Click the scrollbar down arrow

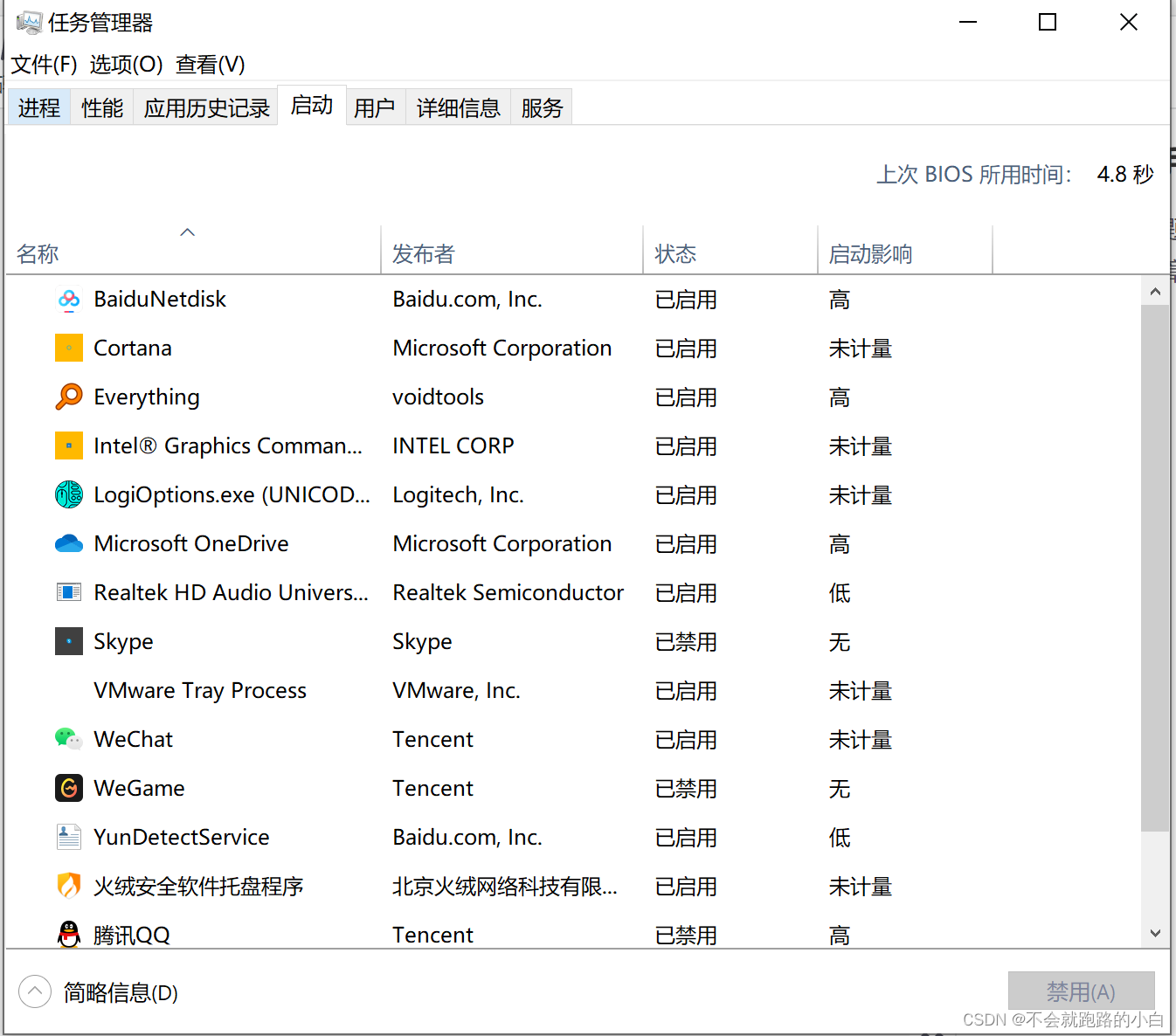[1155, 933]
